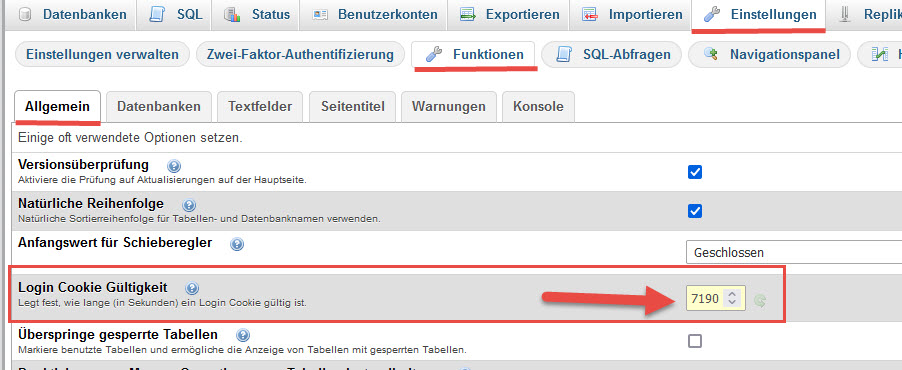Click the Exportieren arrow icon
The width and height of the screenshot is (902, 370).
pyautogui.click(x=468, y=14)
